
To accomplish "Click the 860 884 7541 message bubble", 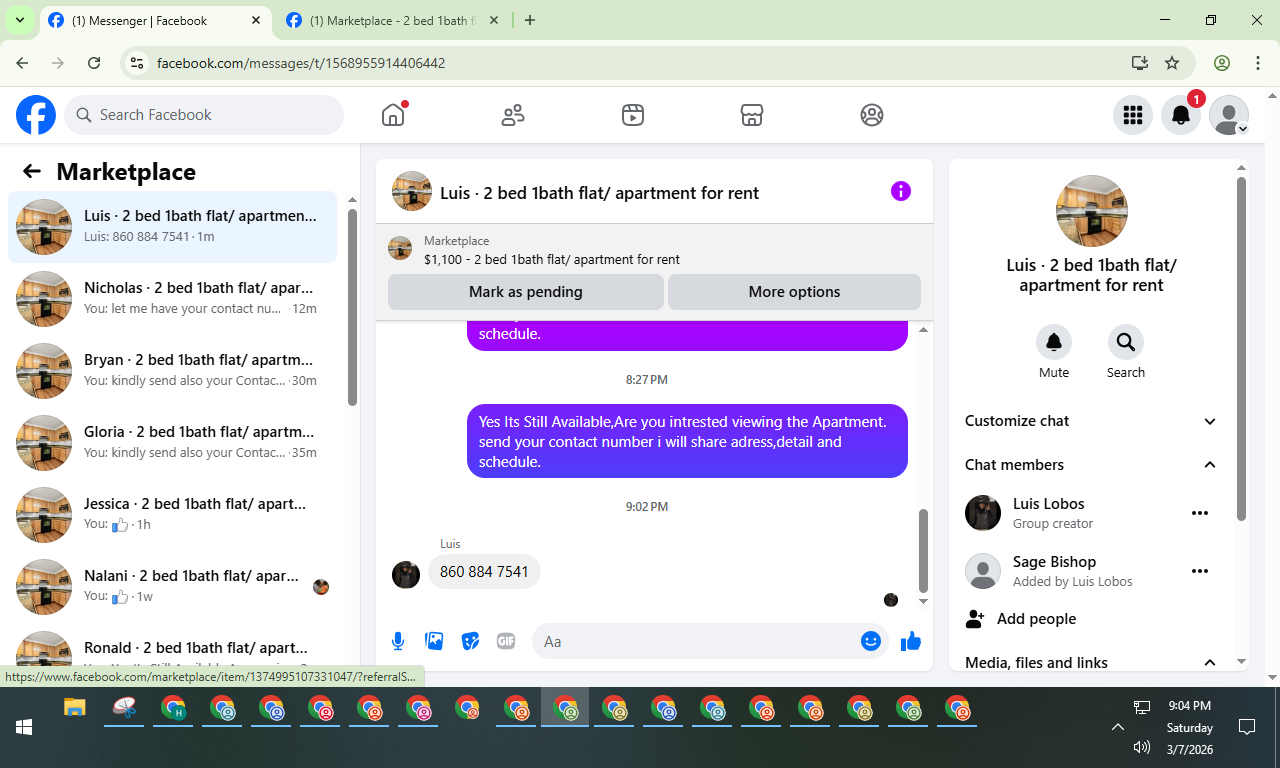I will click(x=484, y=572).
